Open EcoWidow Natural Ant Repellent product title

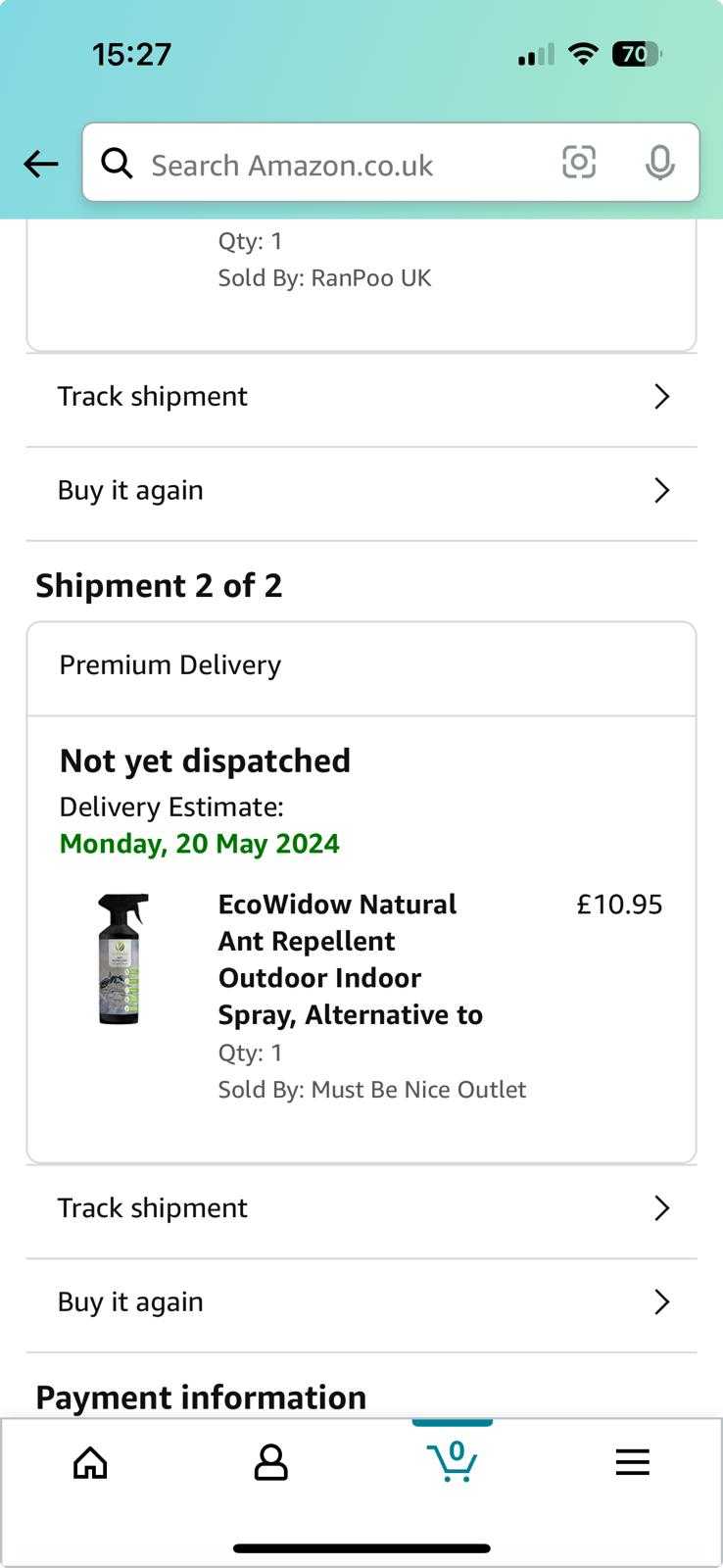(x=351, y=959)
